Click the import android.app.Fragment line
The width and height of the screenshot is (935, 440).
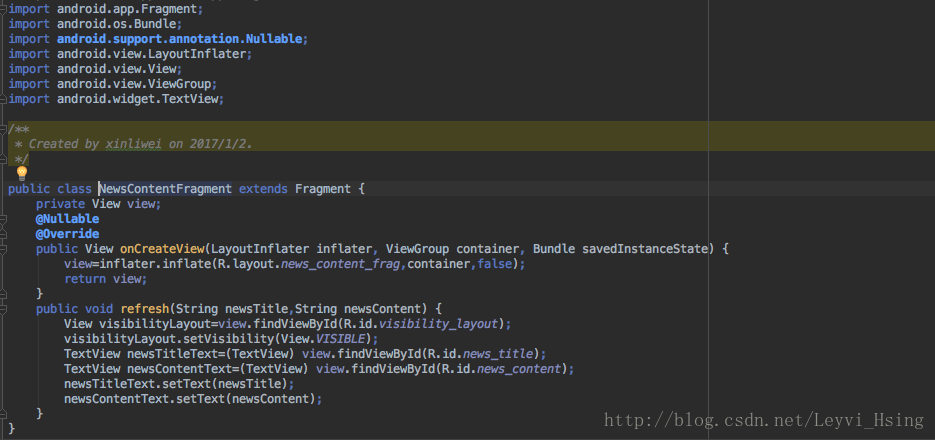(x=106, y=10)
